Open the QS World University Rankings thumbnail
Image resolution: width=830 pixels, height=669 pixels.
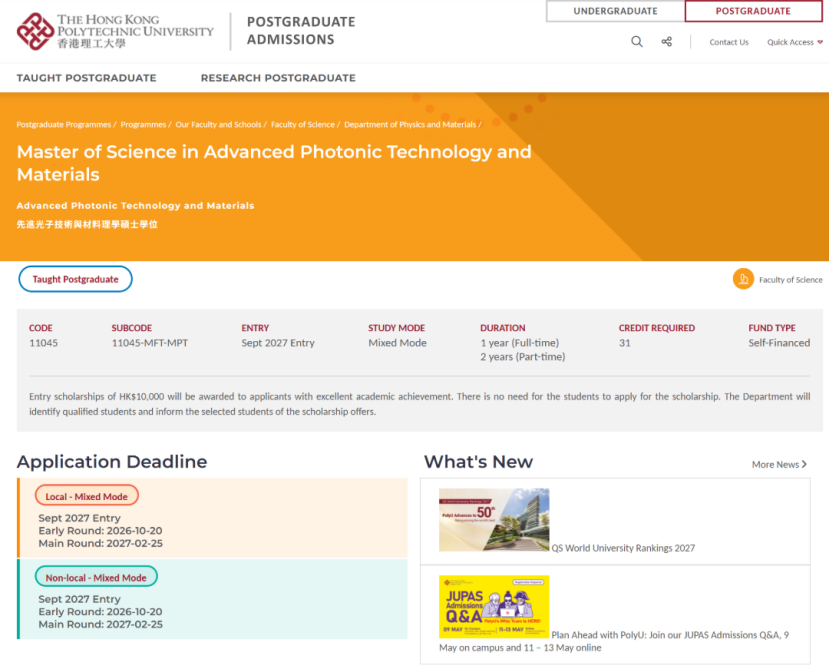494,520
